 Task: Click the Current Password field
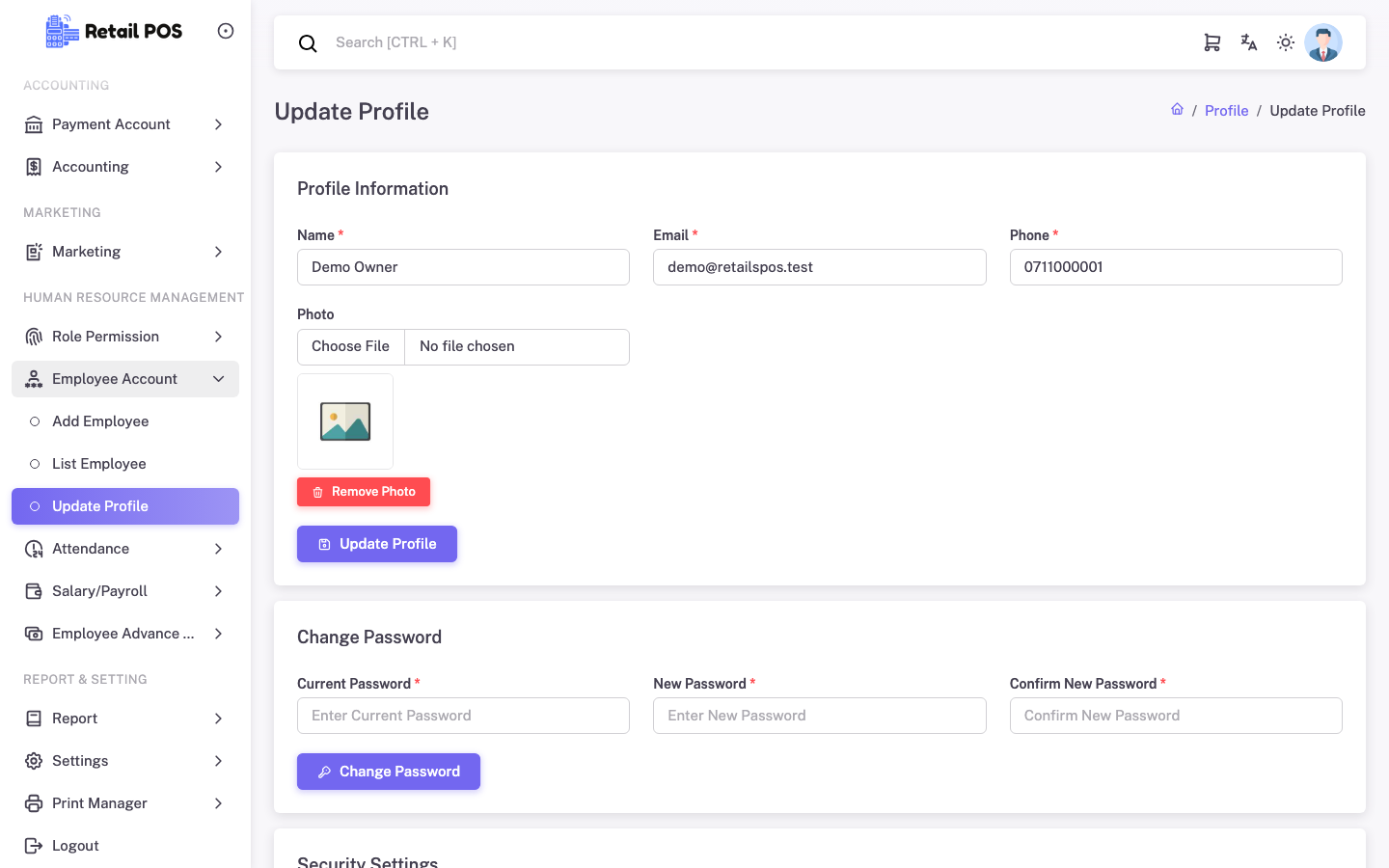[463, 716]
